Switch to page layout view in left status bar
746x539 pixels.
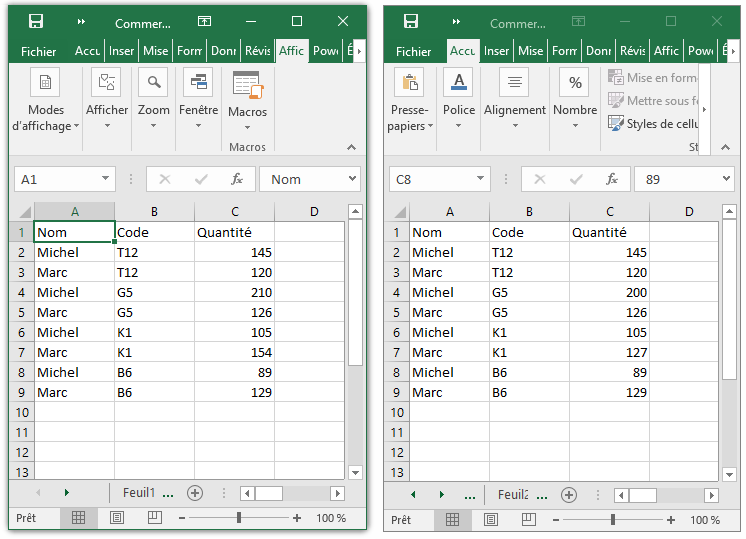pos(117,518)
